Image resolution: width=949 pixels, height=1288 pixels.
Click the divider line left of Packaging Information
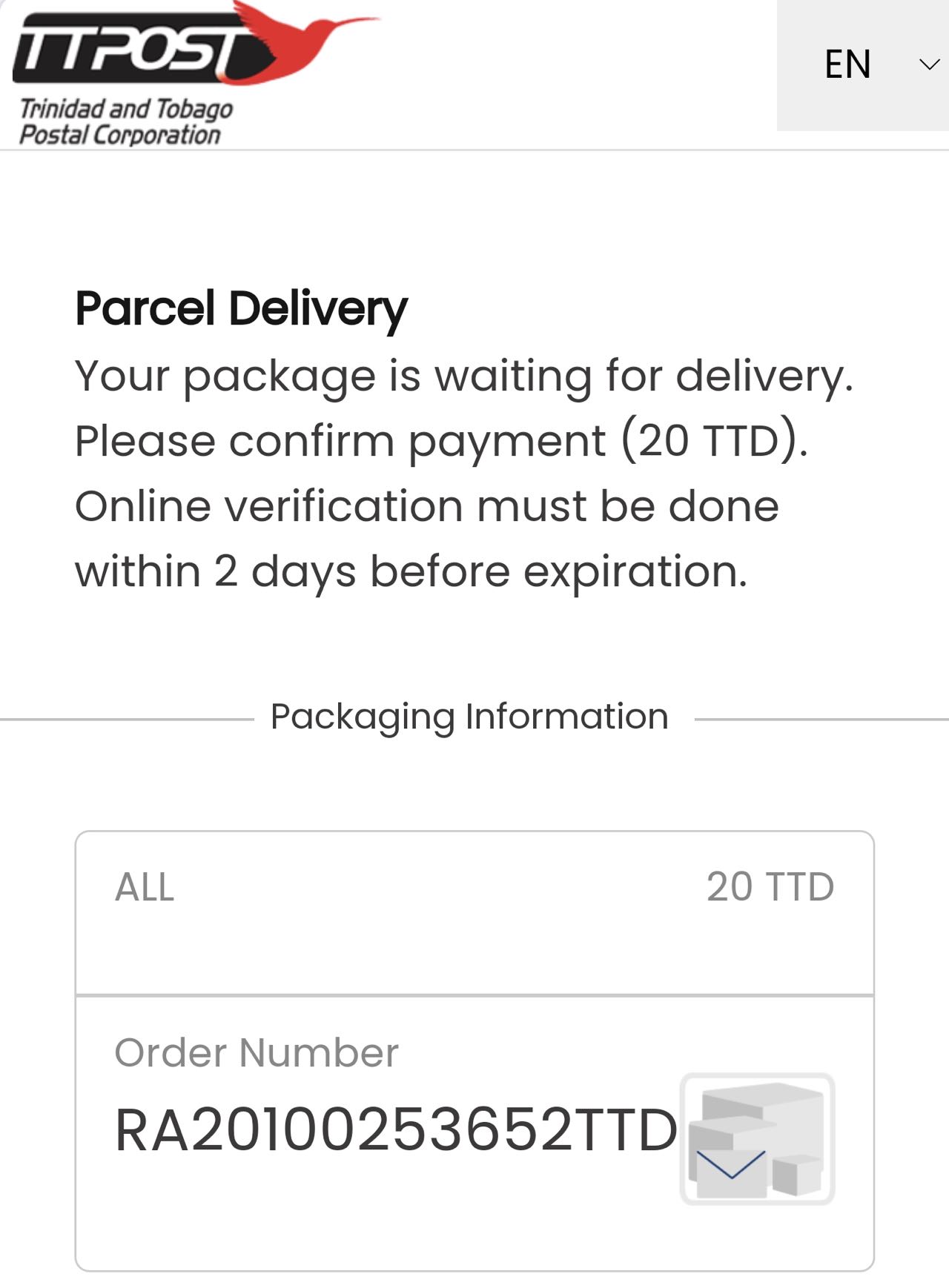coord(126,719)
